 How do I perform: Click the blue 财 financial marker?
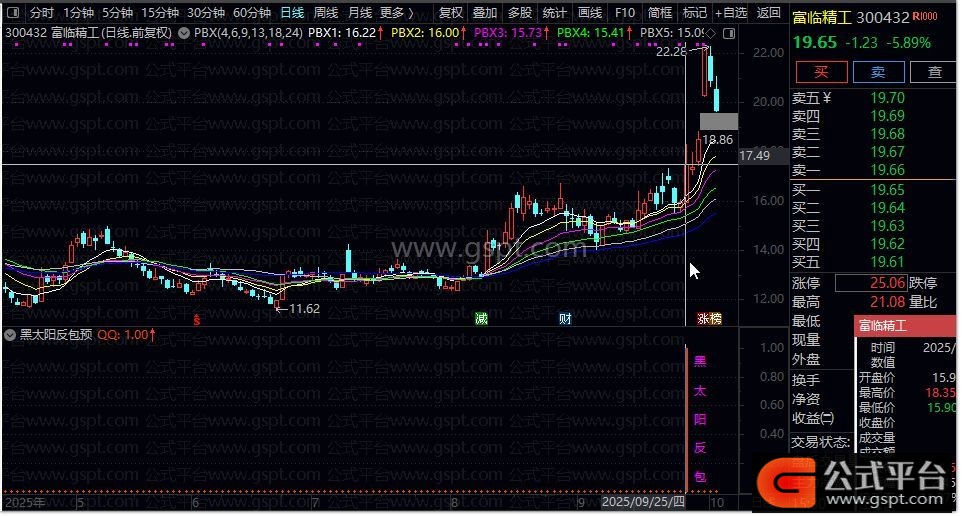click(565, 318)
